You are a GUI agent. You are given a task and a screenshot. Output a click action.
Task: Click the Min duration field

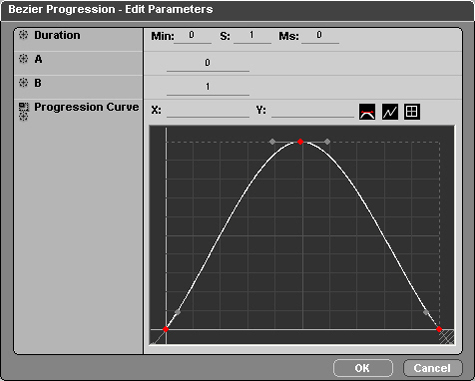tap(192, 36)
